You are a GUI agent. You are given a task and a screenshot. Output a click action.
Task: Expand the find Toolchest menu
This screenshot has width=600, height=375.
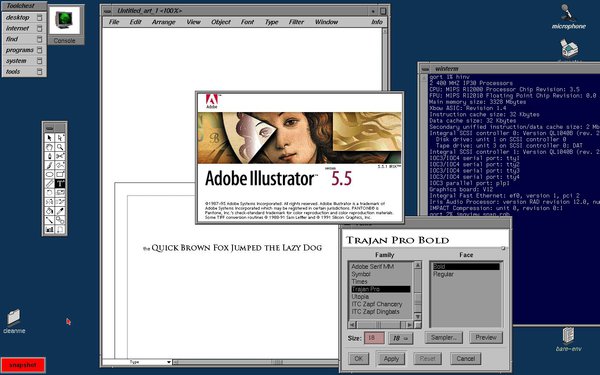pos(24,39)
